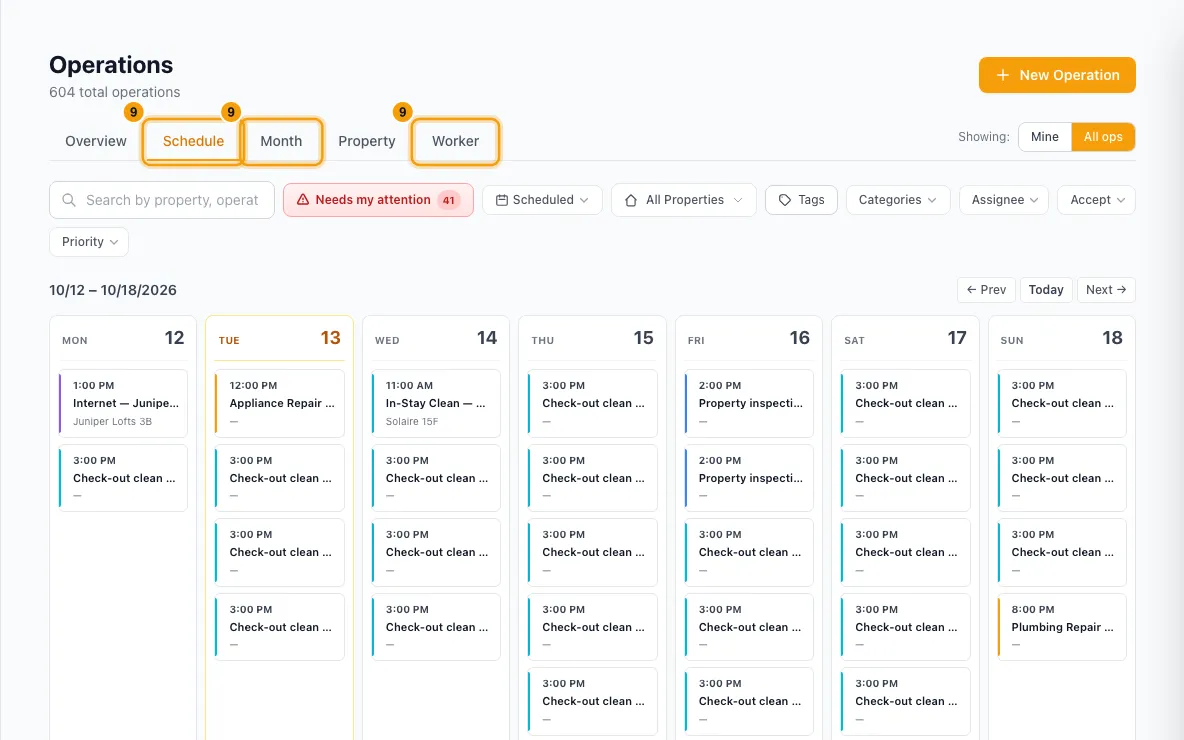
Task: Open the Property tab
Action: pyautogui.click(x=367, y=141)
